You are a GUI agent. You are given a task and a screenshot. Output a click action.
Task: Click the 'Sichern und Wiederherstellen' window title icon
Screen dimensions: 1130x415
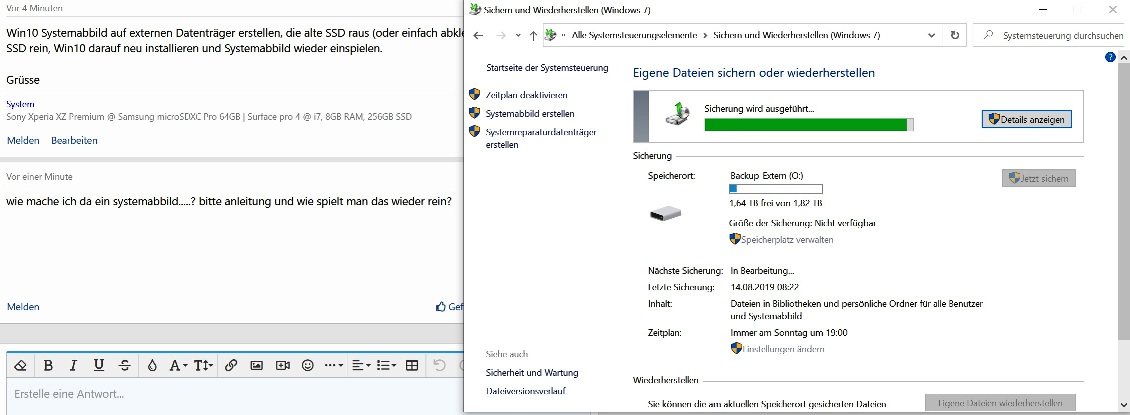pos(474,9)
